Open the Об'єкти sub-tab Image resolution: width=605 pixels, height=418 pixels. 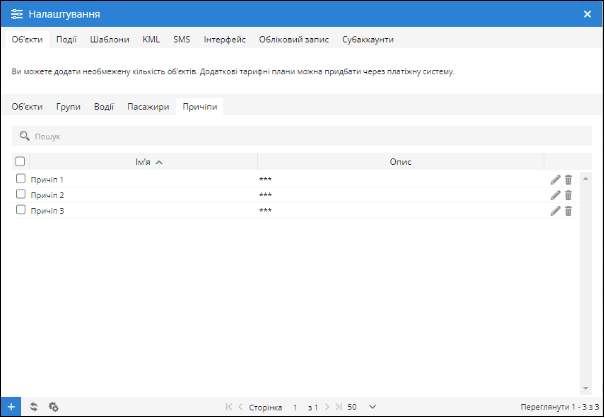coord(27,107)
